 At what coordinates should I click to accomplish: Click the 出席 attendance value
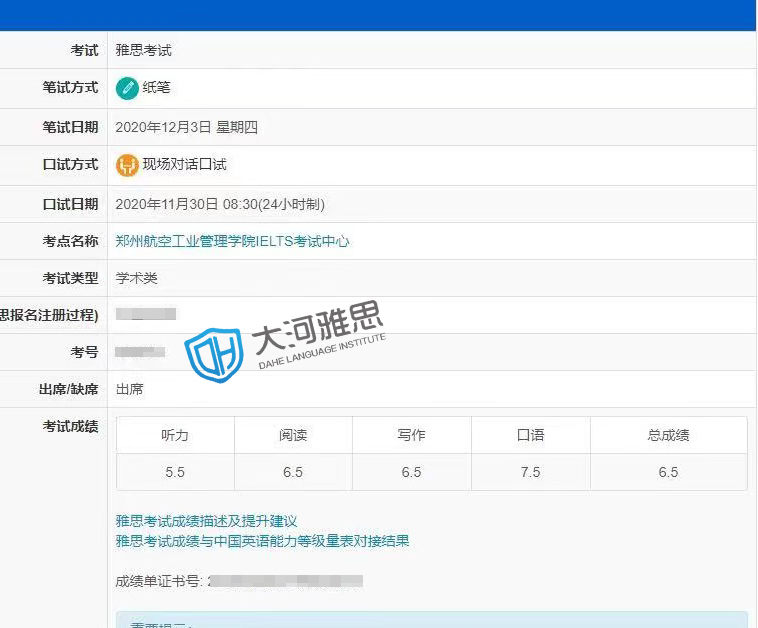pyautogui.click(x=130, y=389)
